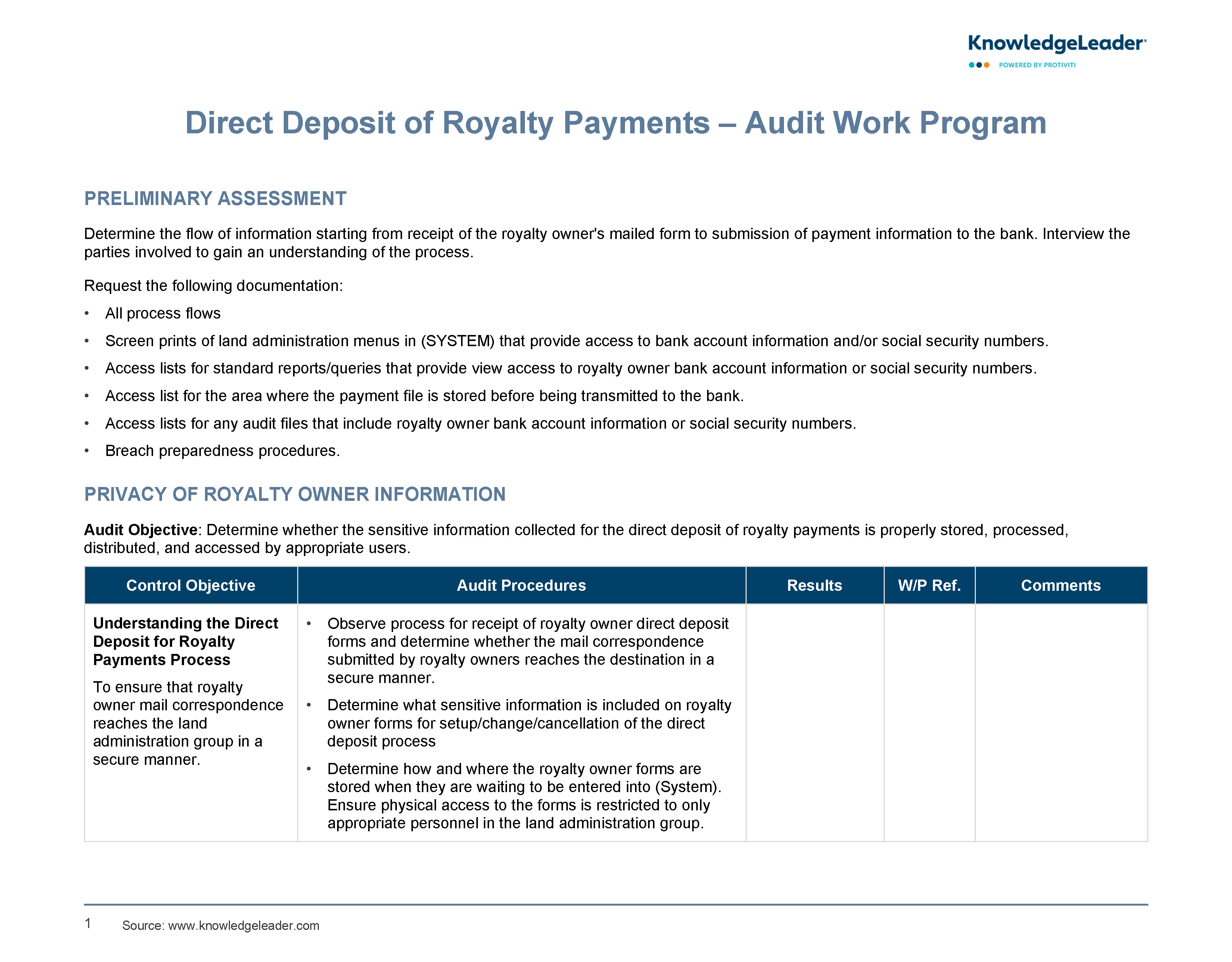The image size is (1232, 962).
Task: Click the www.knowledgeleader.com source link
Action: pyautogui.click(x=244, y=925)
